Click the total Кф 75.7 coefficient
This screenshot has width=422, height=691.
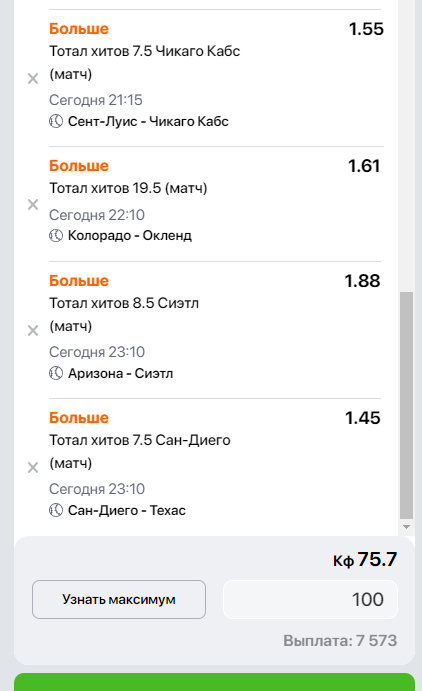pyautogui.click(x=365, y=560)
